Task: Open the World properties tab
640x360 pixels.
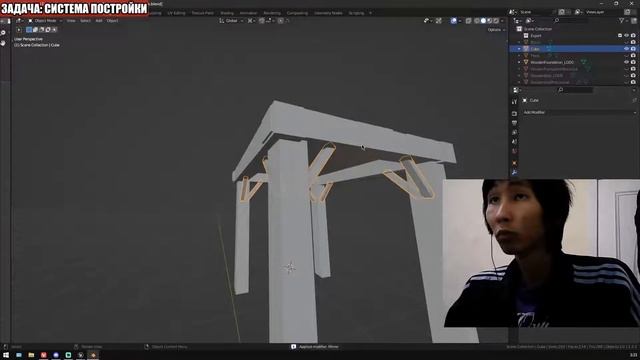Action: (514, 151)
